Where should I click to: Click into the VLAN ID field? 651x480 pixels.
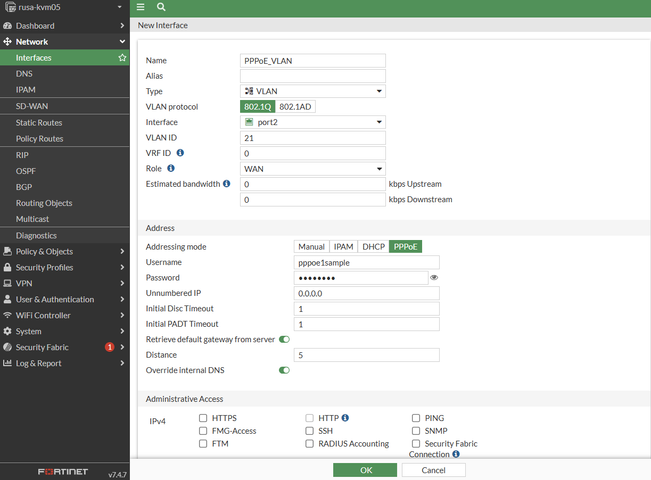coord(313,138)
